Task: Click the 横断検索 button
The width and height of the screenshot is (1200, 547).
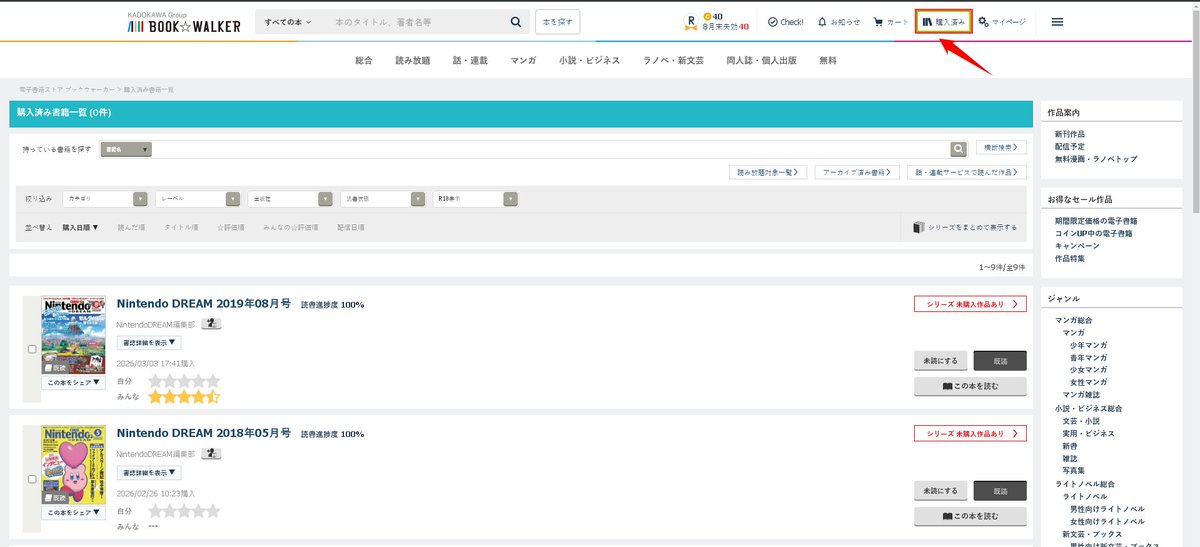Action: tap(1001, 147)
